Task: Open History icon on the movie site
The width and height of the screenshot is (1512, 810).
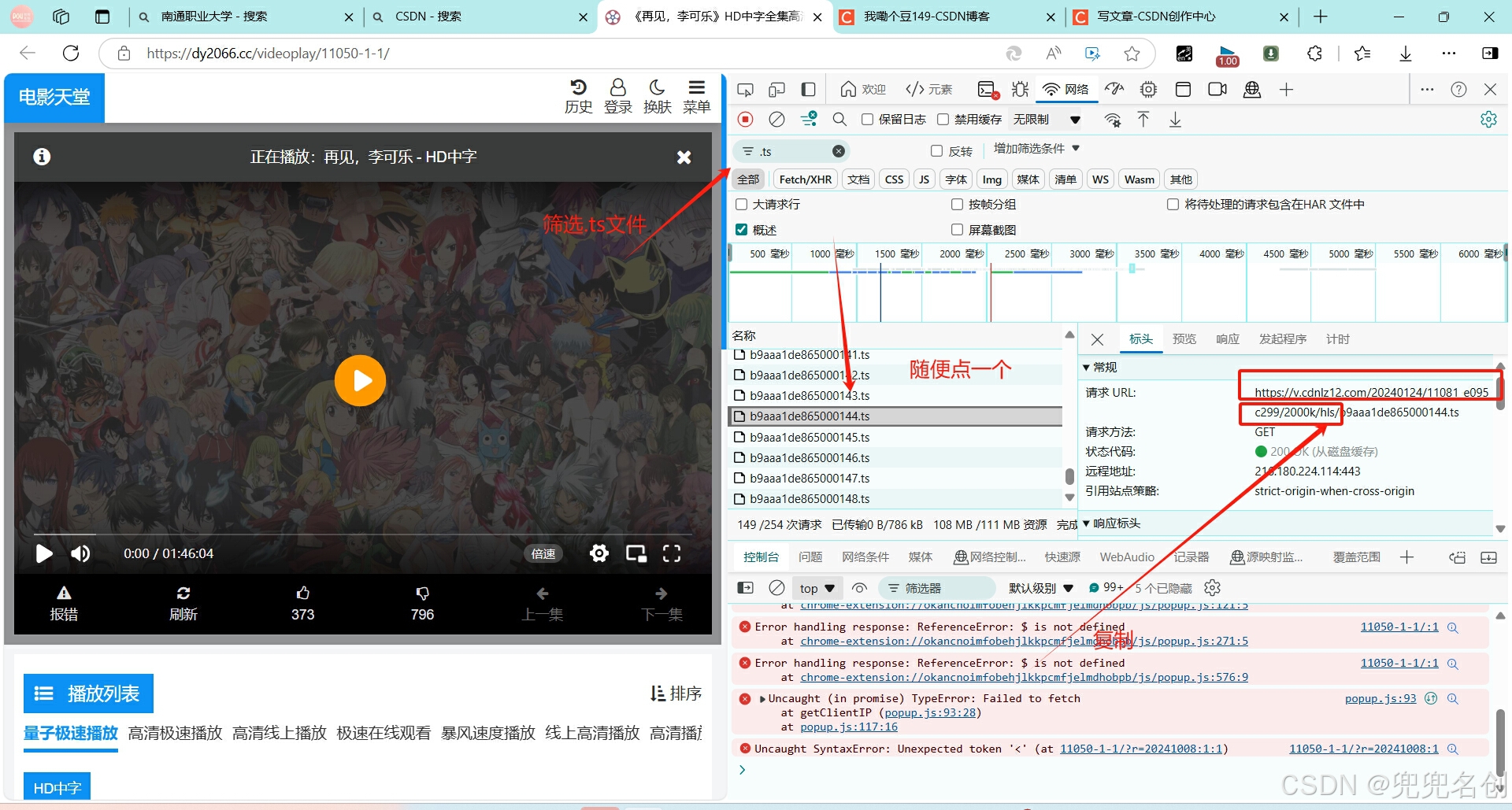Action: tap(578, 97)
